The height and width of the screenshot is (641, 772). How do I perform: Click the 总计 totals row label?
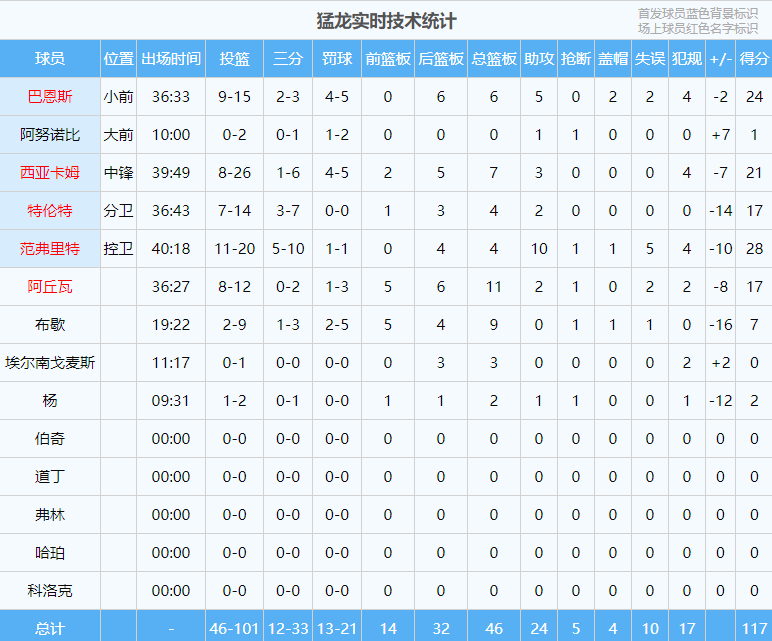pyautogui.click(x=50, y=628)
